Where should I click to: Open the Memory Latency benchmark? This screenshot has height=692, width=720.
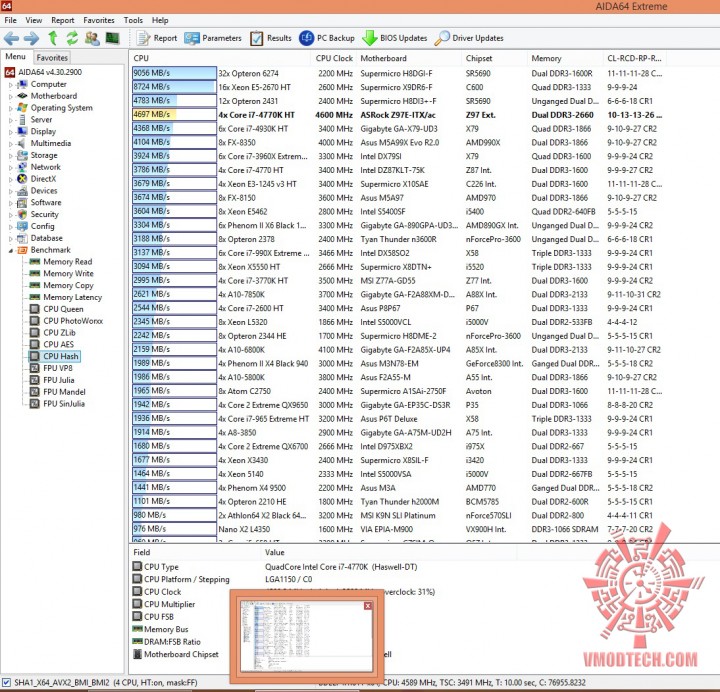[x=66, y=298]
